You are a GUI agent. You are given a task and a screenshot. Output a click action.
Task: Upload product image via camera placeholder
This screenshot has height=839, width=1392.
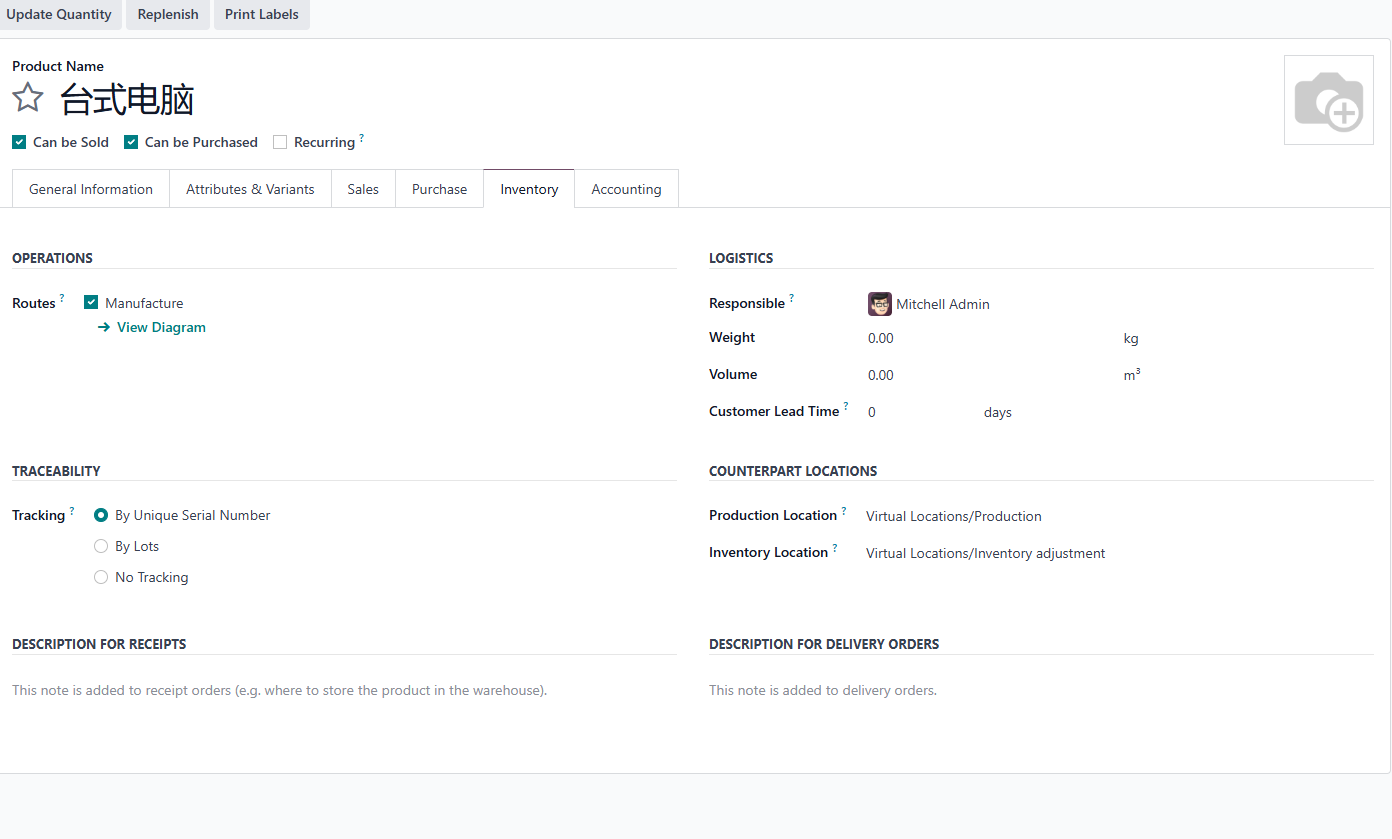click(1328, 100)
